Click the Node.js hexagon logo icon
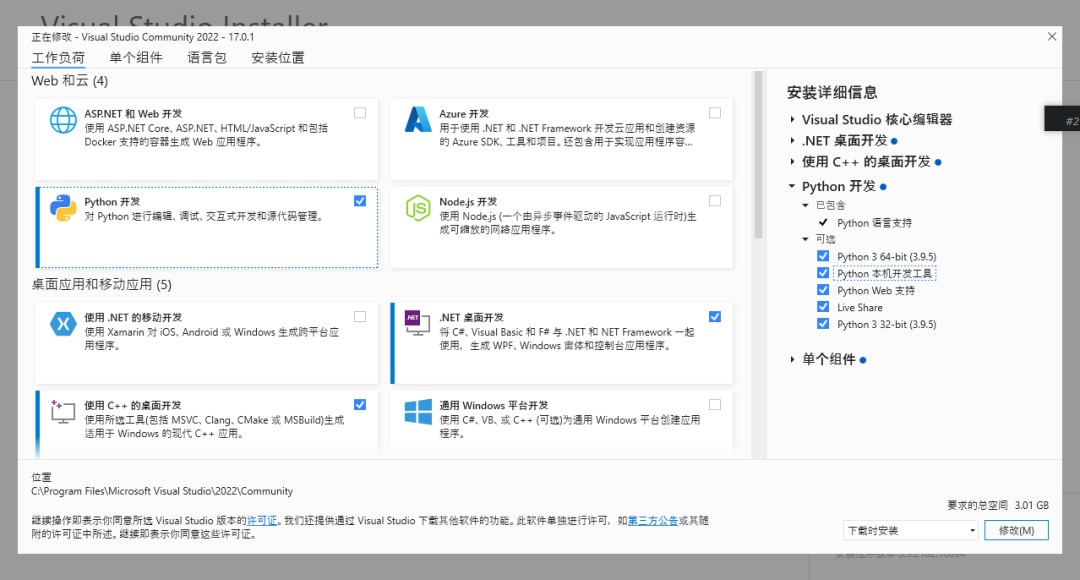The image size is (1080, 580). [418, 208]
